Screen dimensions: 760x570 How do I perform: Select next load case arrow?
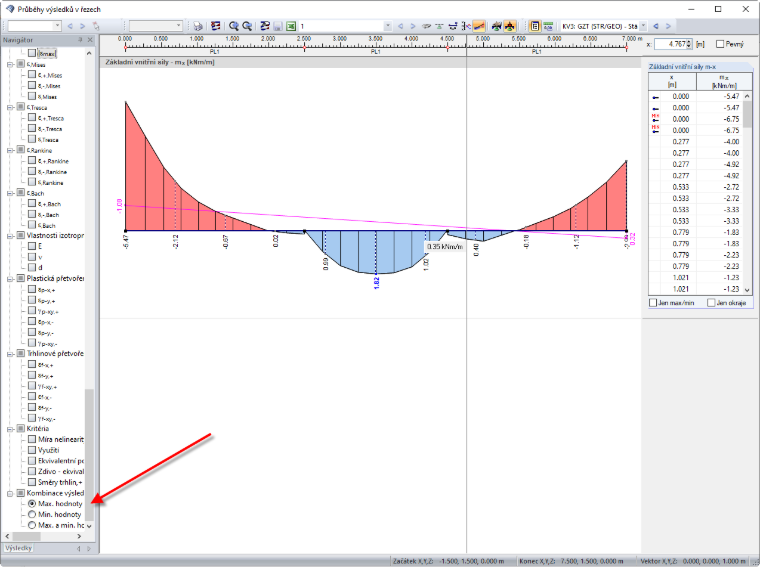668,26
